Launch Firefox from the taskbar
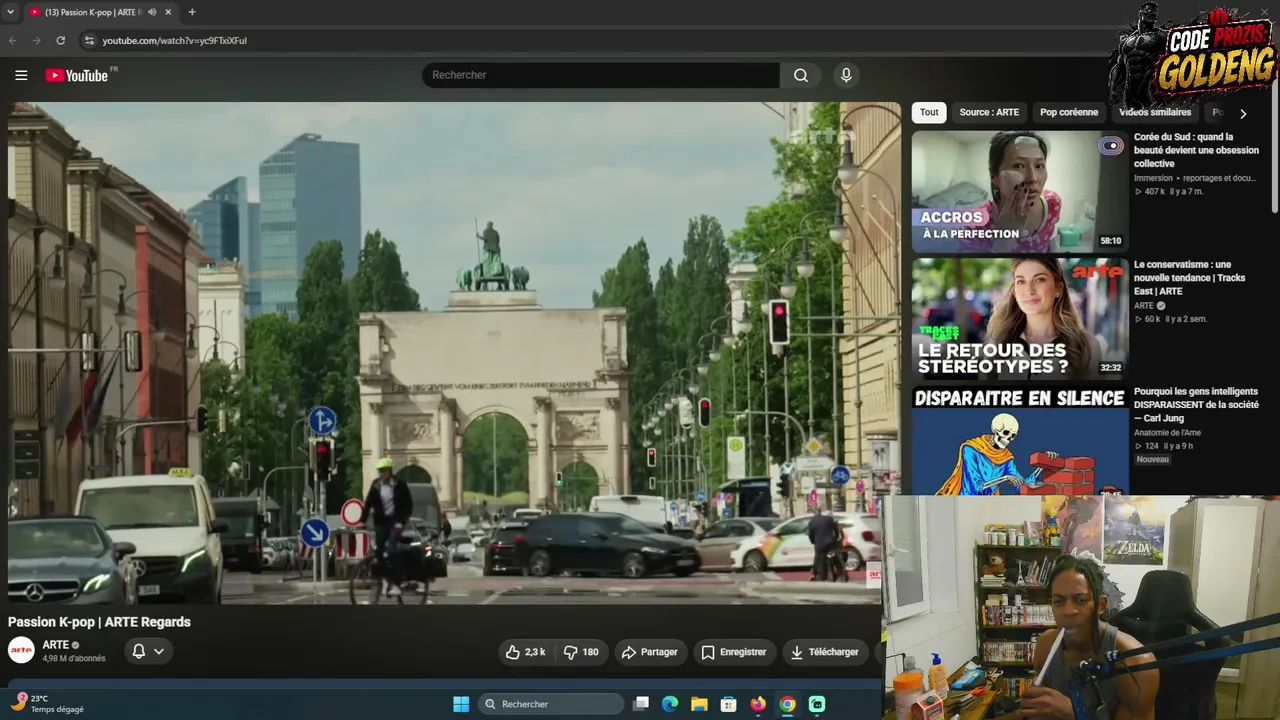 pyautogui.click(x=758, y=704)
